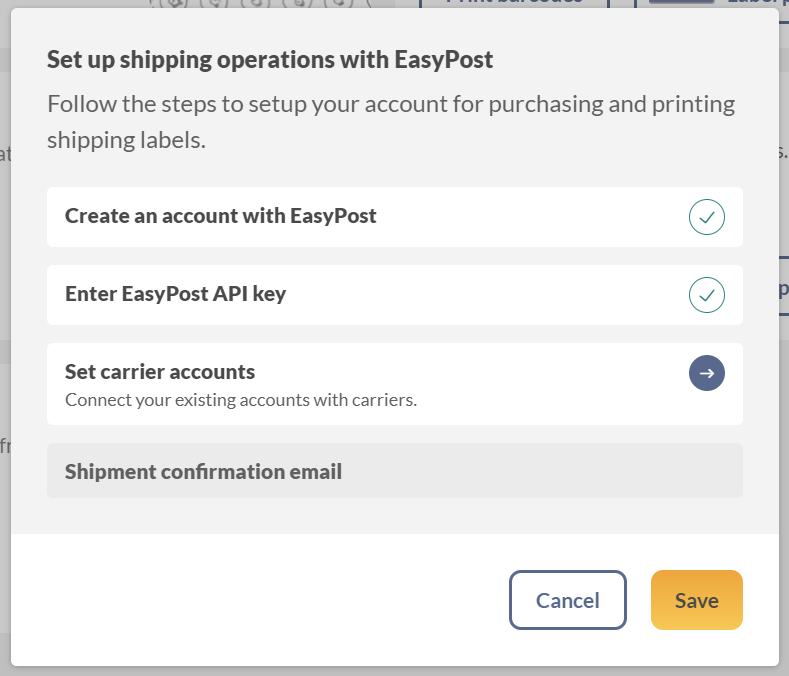This screenshot has width=789, height=676.
Task: Cancel the EasyPost setup dialog
Action: pos(568,600)
